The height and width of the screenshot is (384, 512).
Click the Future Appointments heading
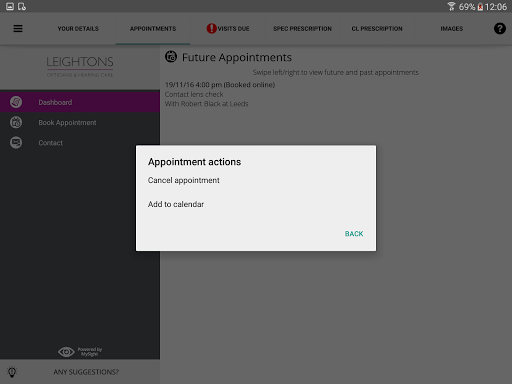(237, 57)
